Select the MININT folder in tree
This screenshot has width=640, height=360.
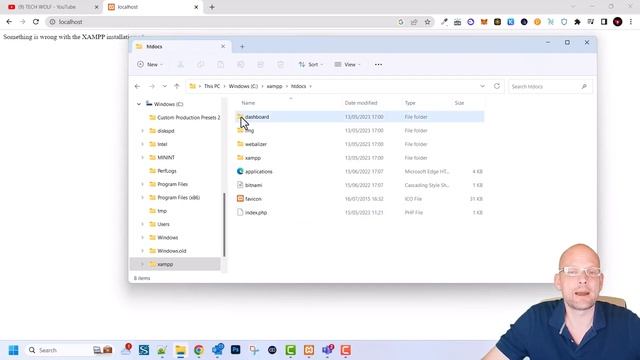[162, 158]
